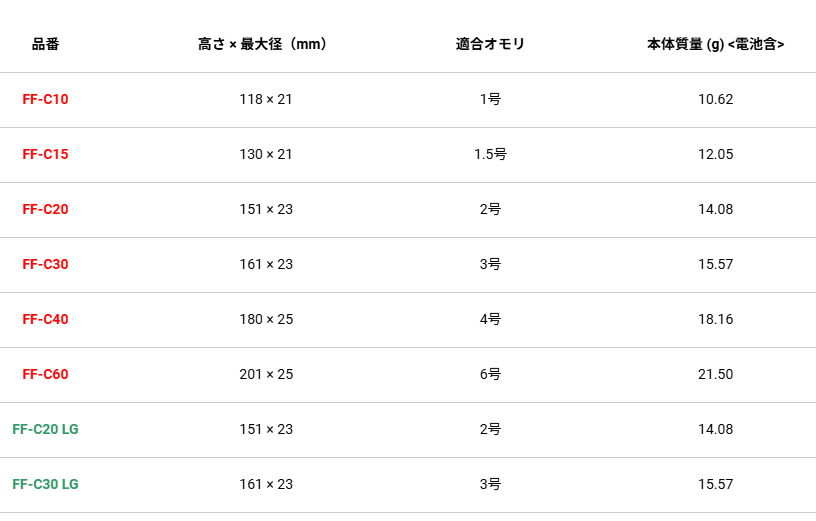This screenshot has height=521, width=816.
Task: Select the 201 × 25 dimension cell
Action: pos(266,374)
